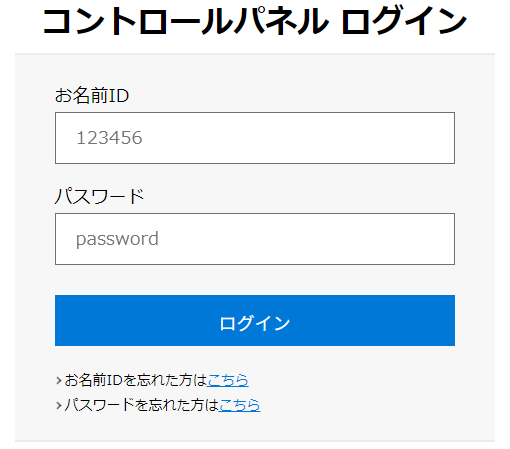510x449 pixels.
Task: Click the gray panel area below the forgot links
Action: coord(255,427)
